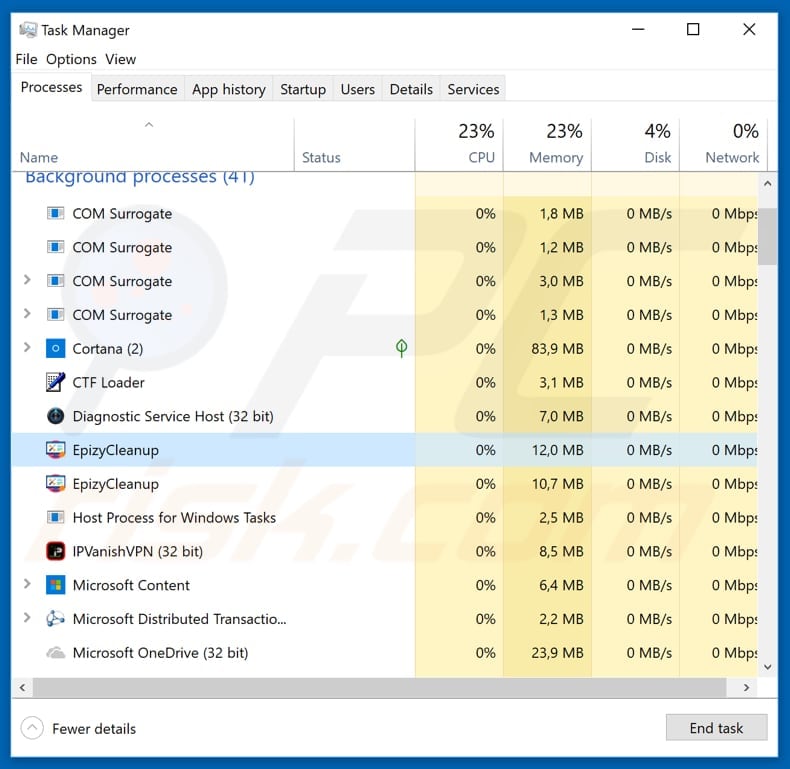Click the icon of the 12,0 MB EpizyCleanup process
The height and width of the screenshot is (769, 790).
coord(55,450)
